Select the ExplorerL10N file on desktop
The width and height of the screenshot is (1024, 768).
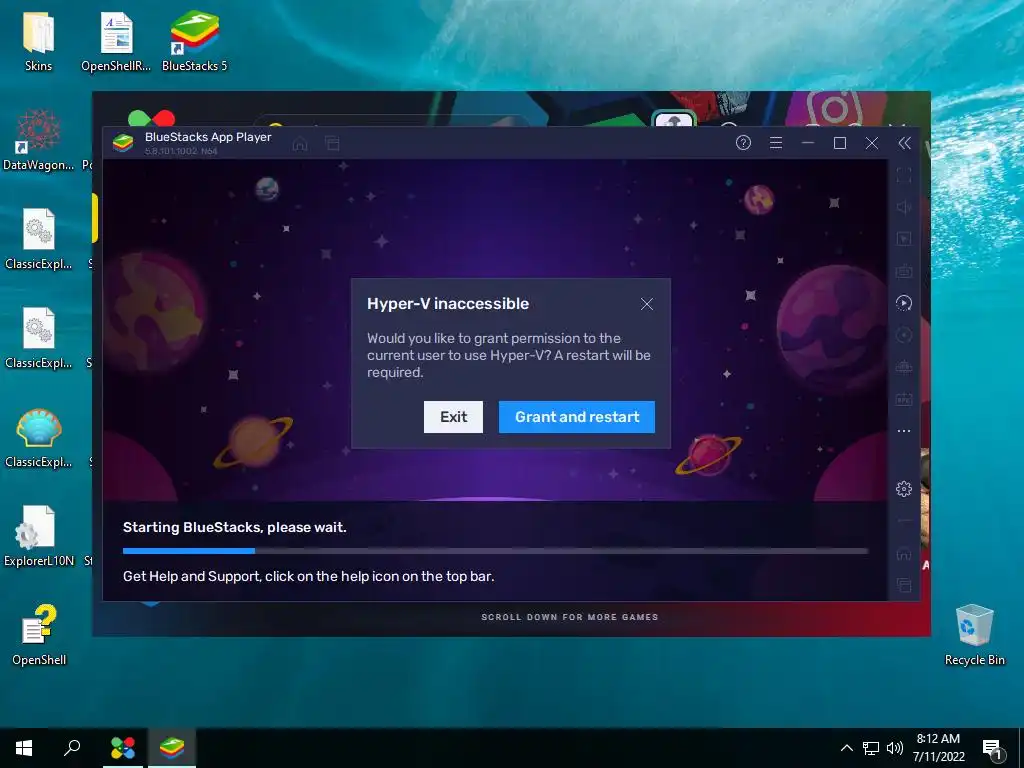click(39, 536)
